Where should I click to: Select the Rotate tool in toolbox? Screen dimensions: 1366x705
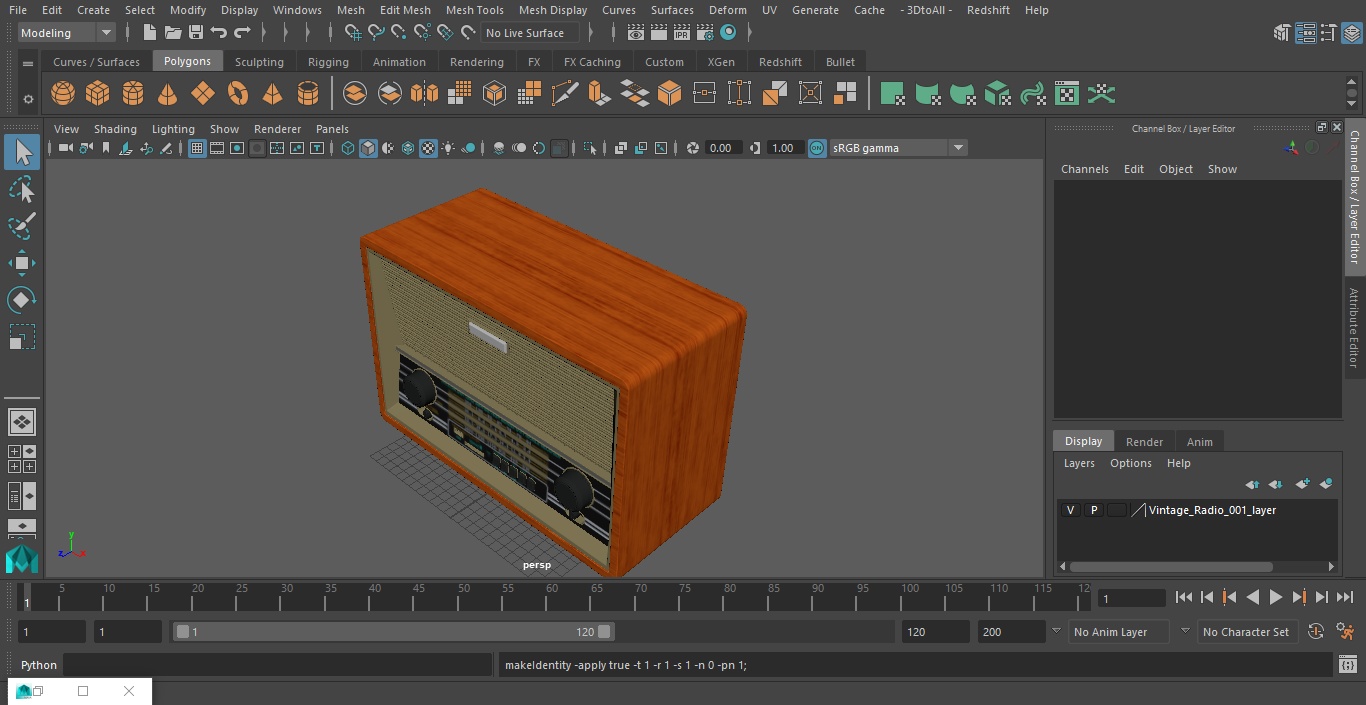[x=21, y=300]
